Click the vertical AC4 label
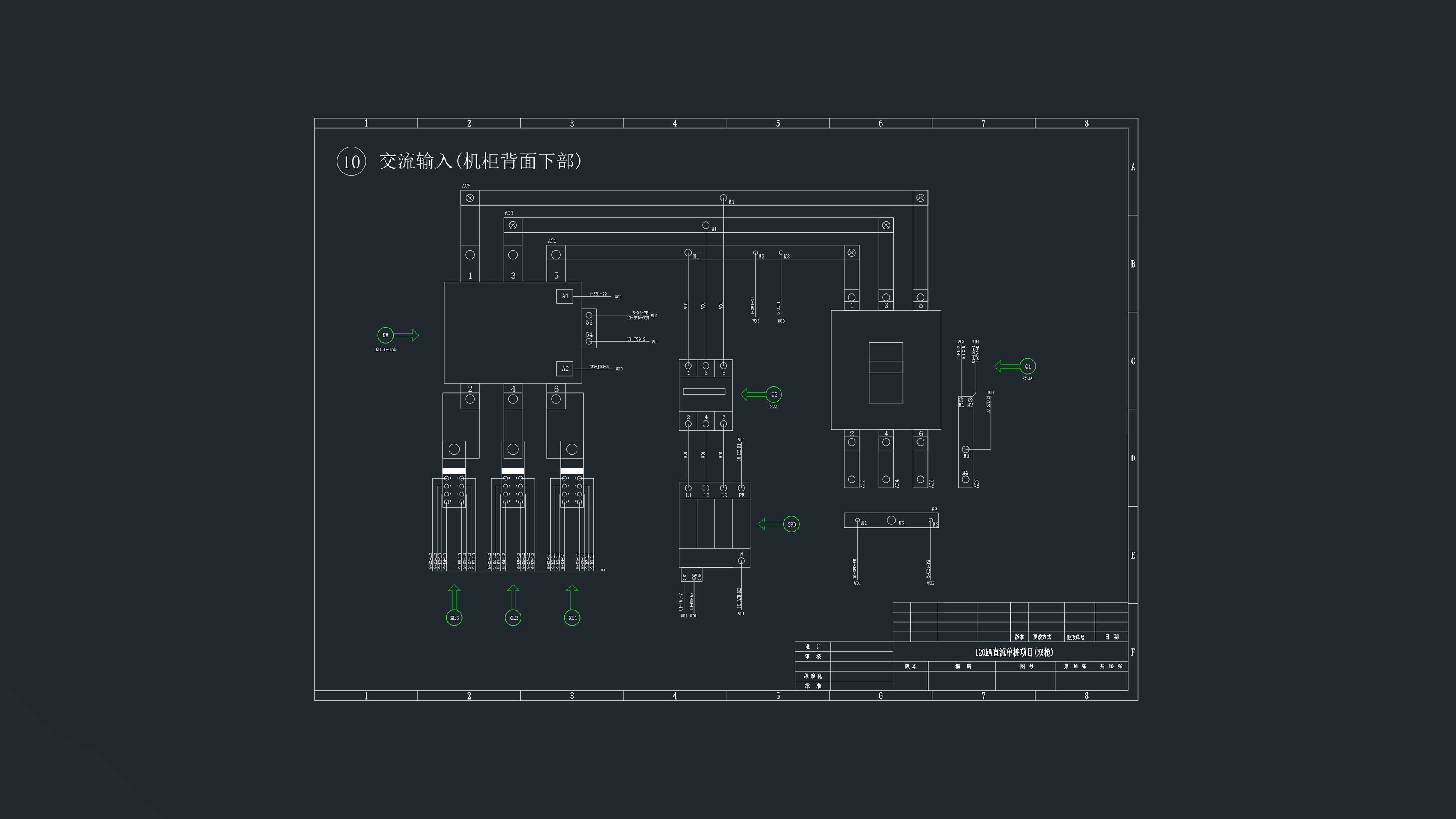 point(897,484)
